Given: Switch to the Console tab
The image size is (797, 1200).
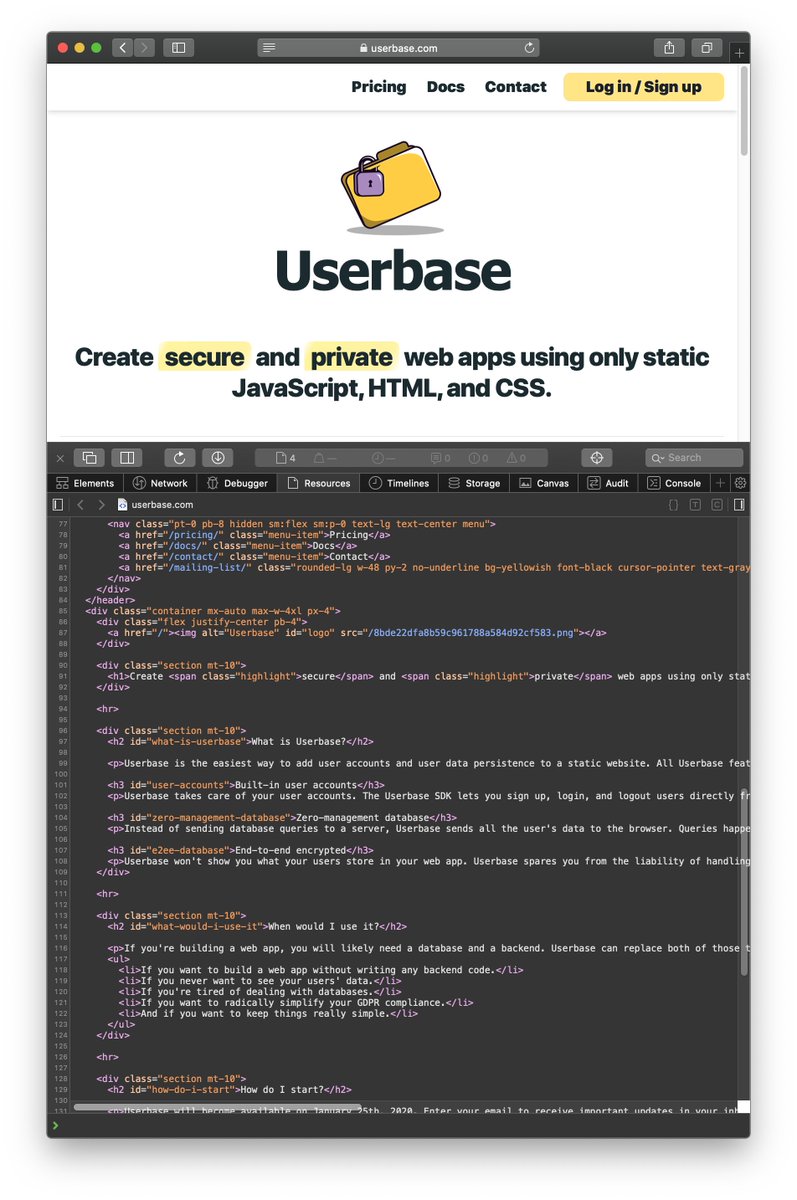Looking at the screenshot, I should coord(675,483).
